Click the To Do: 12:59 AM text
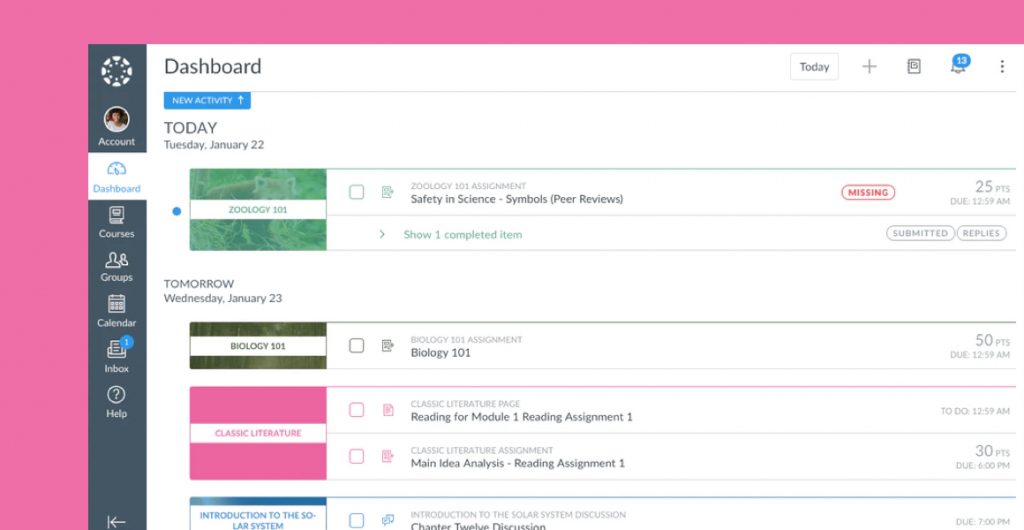Image resolution: width=1024 pixels, height=530 pixels. (x=975, y=411)
